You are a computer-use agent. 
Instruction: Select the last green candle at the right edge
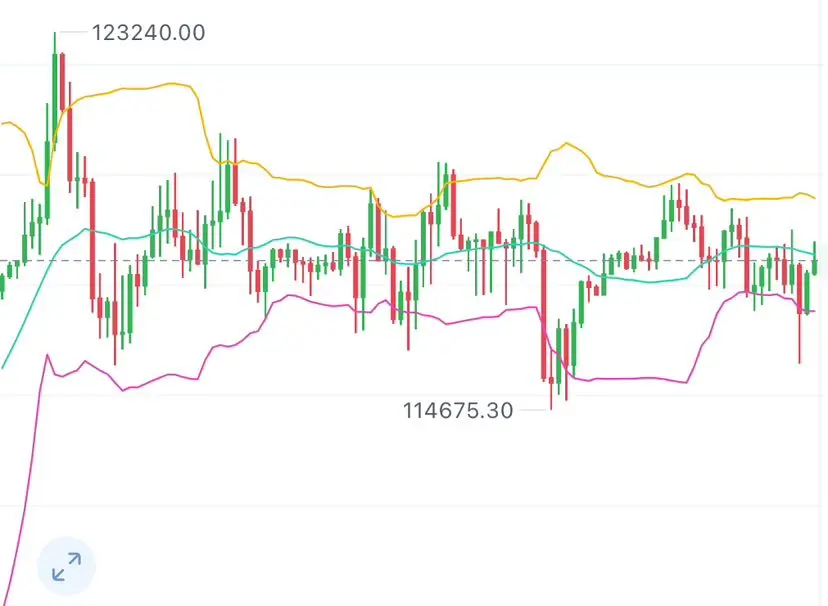[x=815, y=259]
